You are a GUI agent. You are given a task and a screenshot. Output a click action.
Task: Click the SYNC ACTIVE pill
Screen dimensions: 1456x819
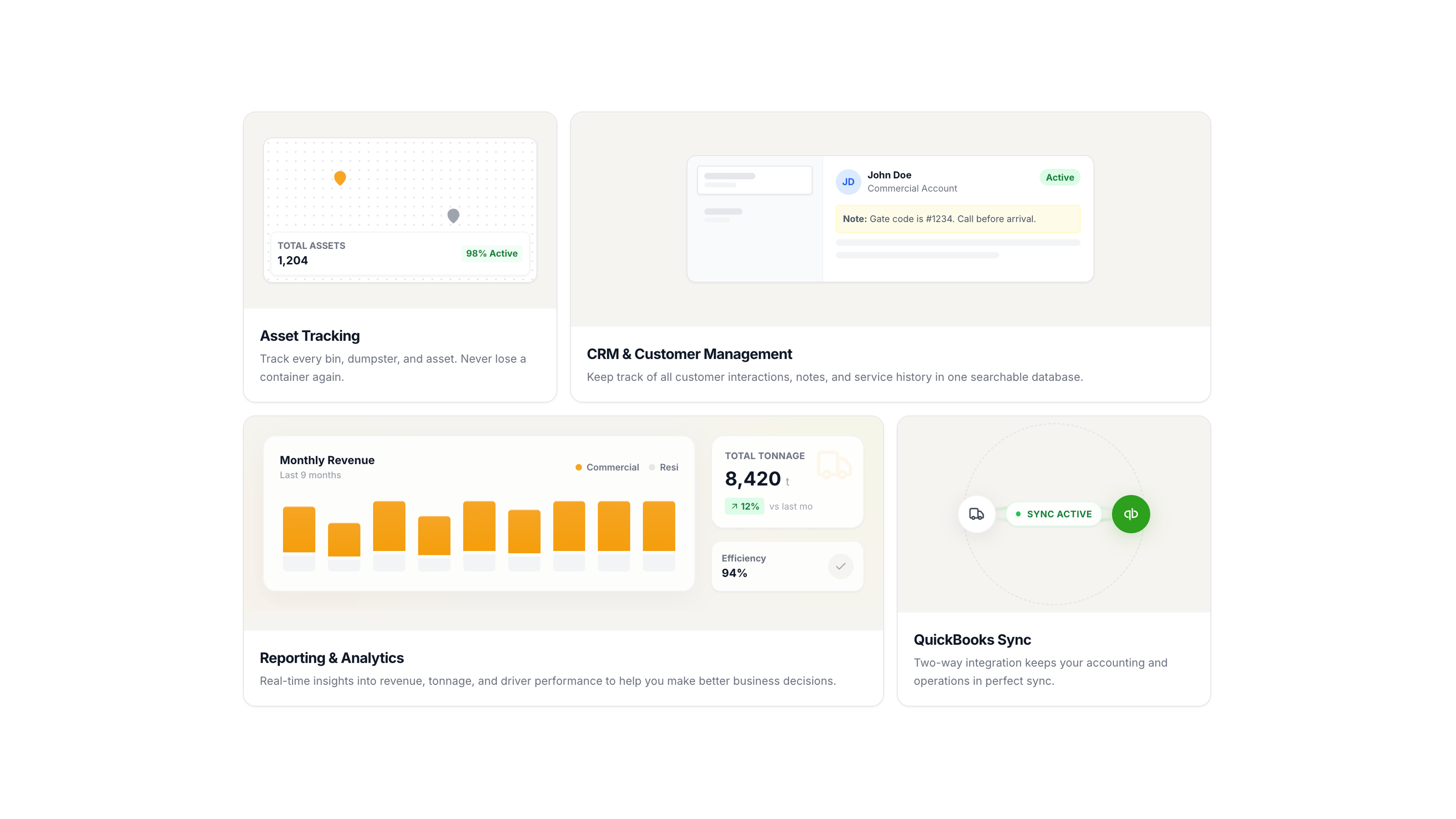tap(1054, 514)
